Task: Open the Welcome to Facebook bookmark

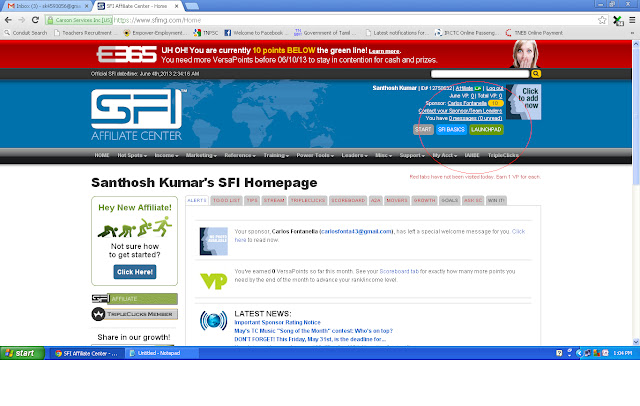Action: click(254, 33)
